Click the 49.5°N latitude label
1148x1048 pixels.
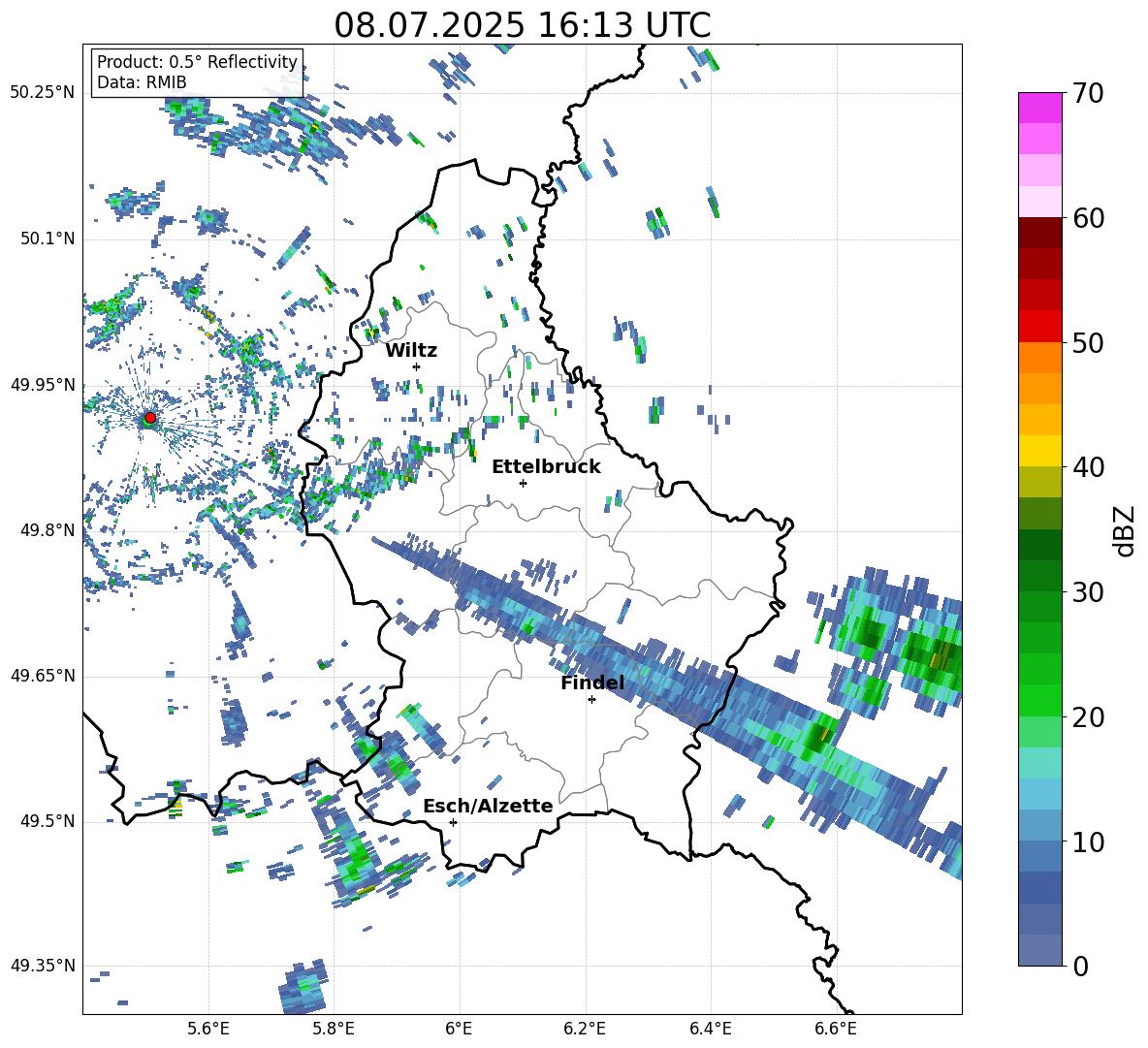point(48,821)
